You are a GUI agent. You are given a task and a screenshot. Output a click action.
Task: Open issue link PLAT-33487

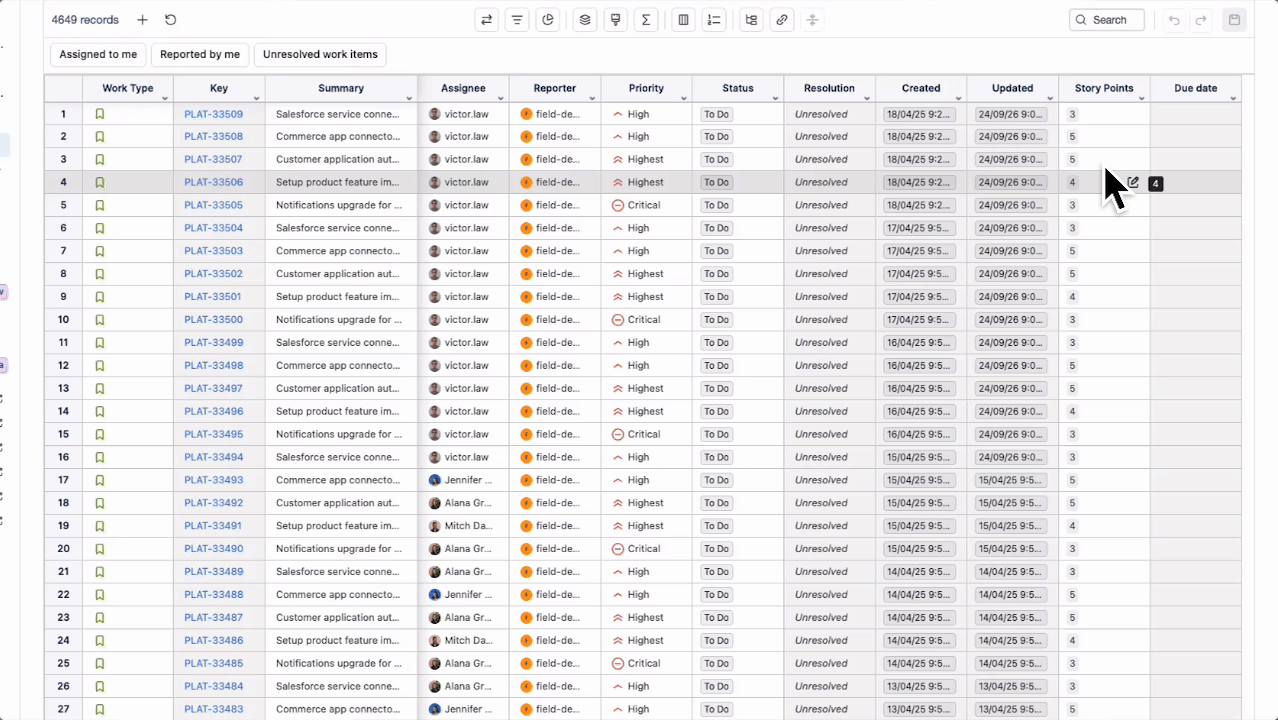pyautogui.click(x=213, y=618)
